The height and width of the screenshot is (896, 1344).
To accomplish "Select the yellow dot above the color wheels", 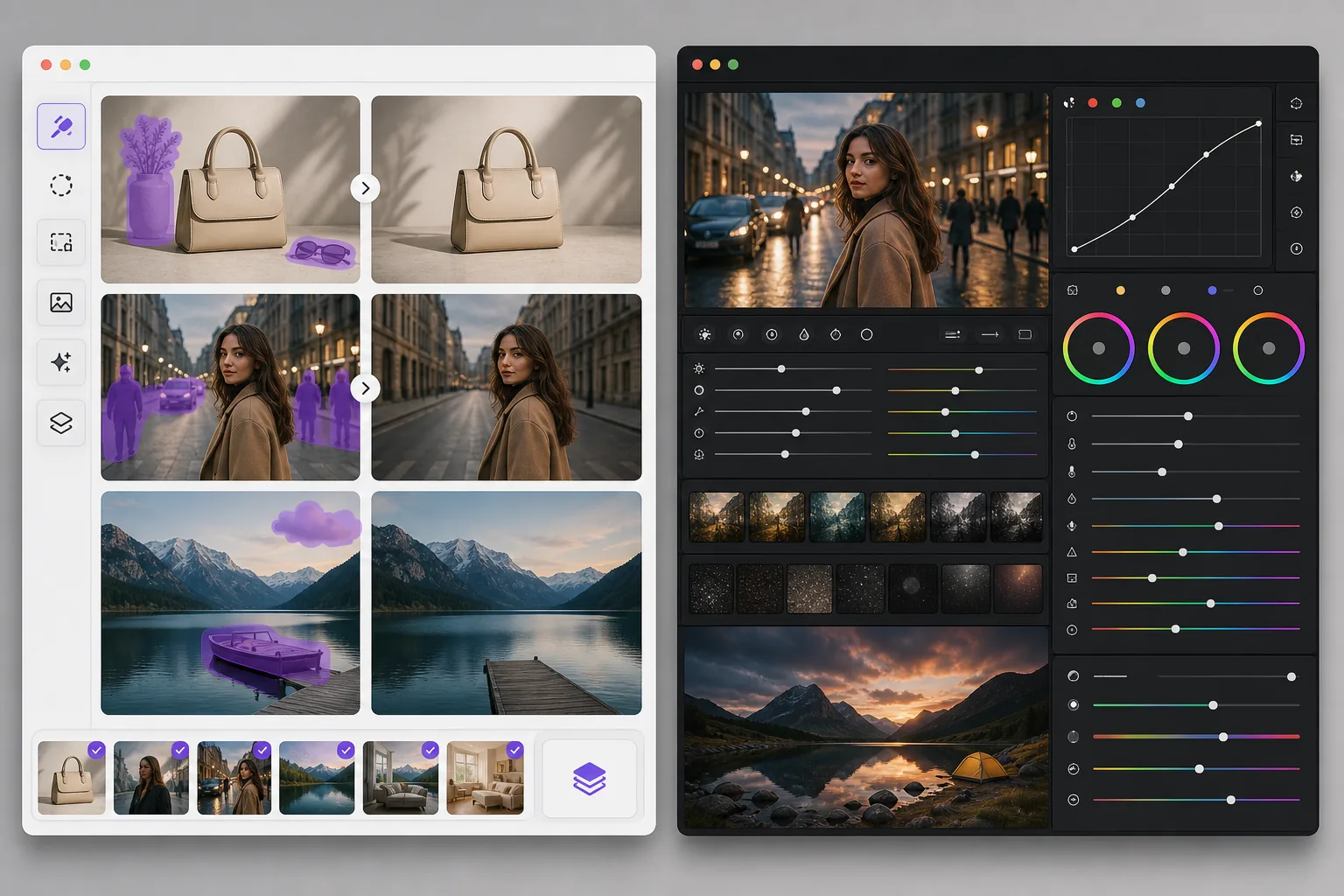I will point(1120,290).
